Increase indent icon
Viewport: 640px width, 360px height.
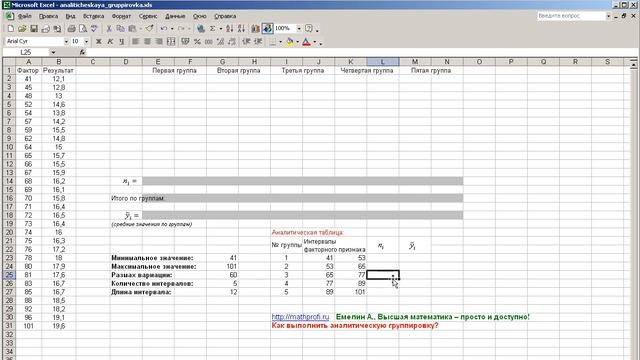pos(258,42)
